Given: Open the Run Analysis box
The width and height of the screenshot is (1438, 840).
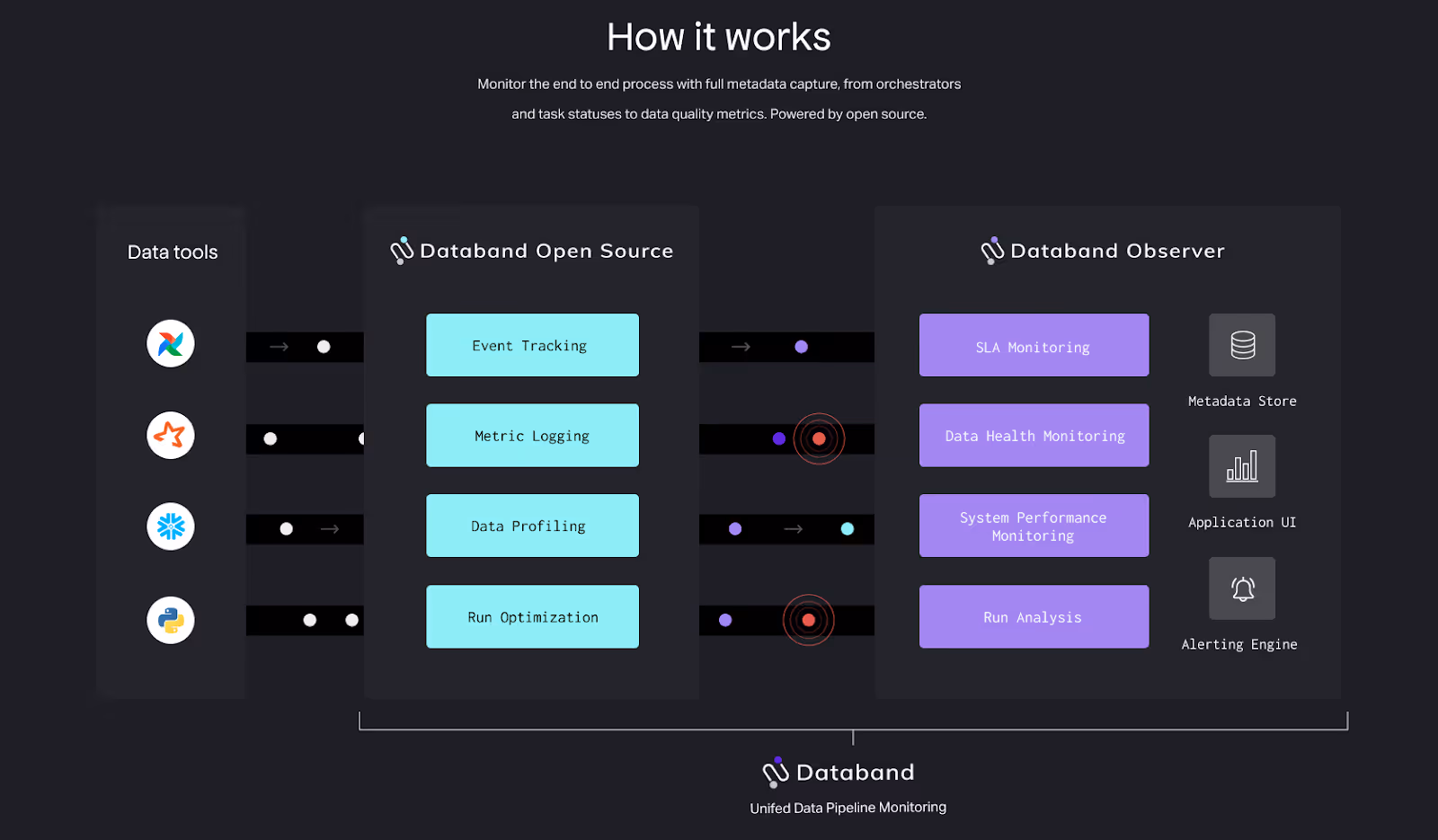Looking at the screenshot, I should click(x=1034, y=616).
